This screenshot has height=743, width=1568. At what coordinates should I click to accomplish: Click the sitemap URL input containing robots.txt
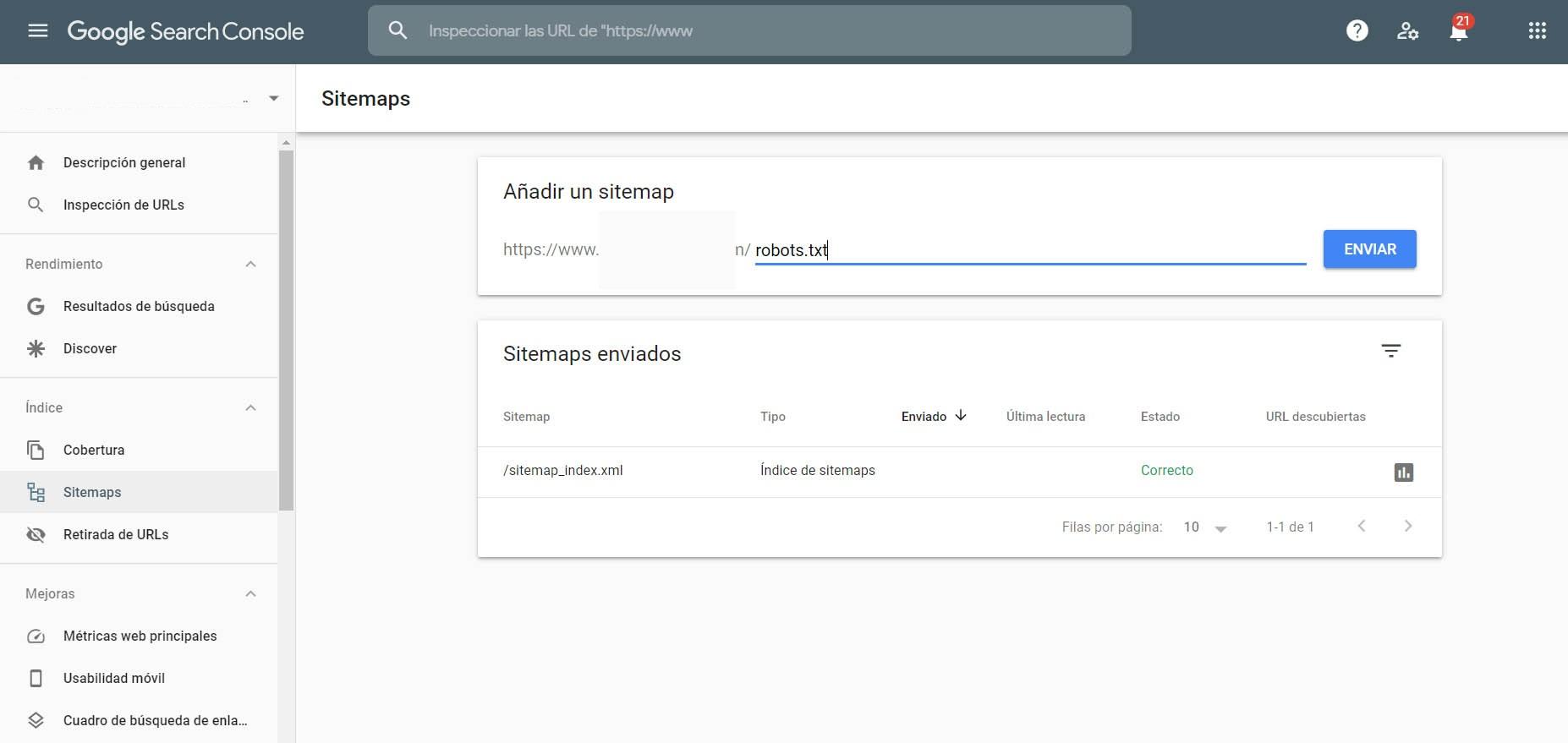click(x=1030, y=250)
